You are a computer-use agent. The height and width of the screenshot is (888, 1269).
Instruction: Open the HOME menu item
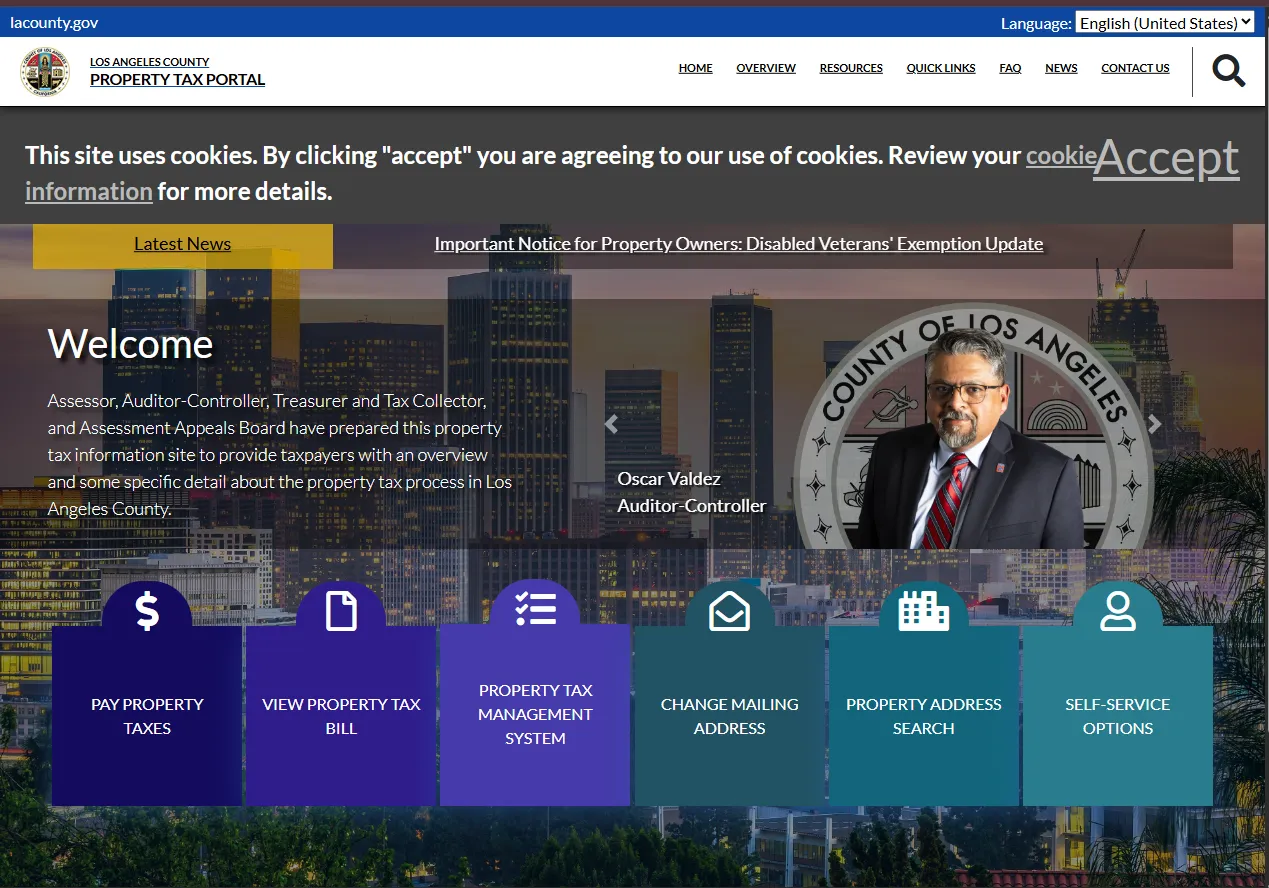click(695, 68)
